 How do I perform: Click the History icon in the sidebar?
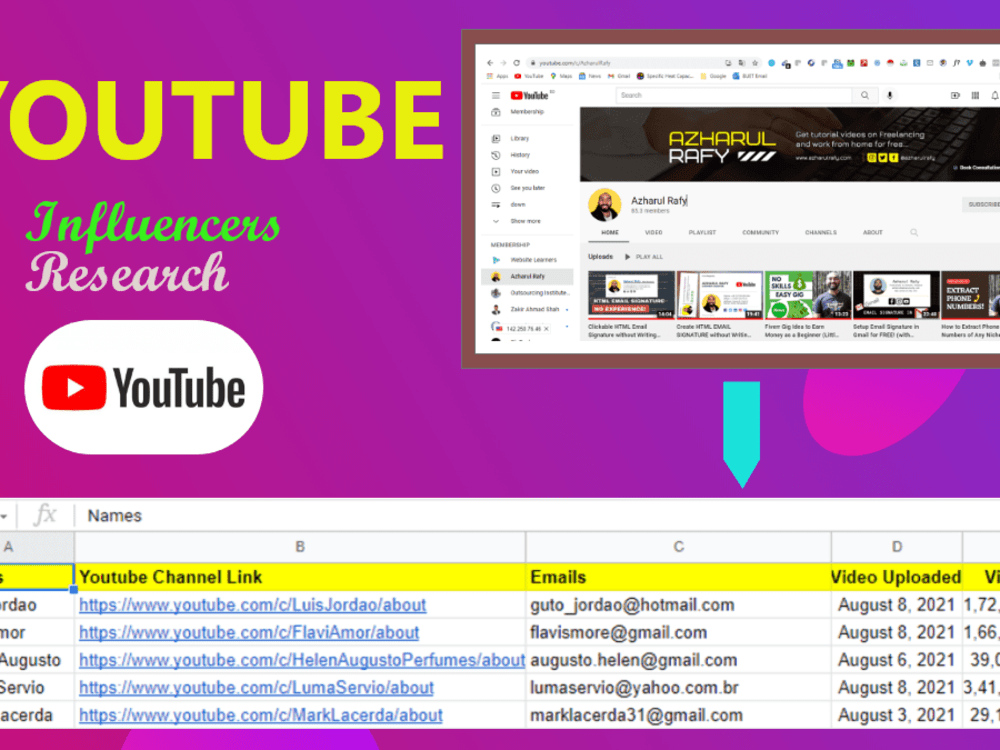click(x=495, y=155)
